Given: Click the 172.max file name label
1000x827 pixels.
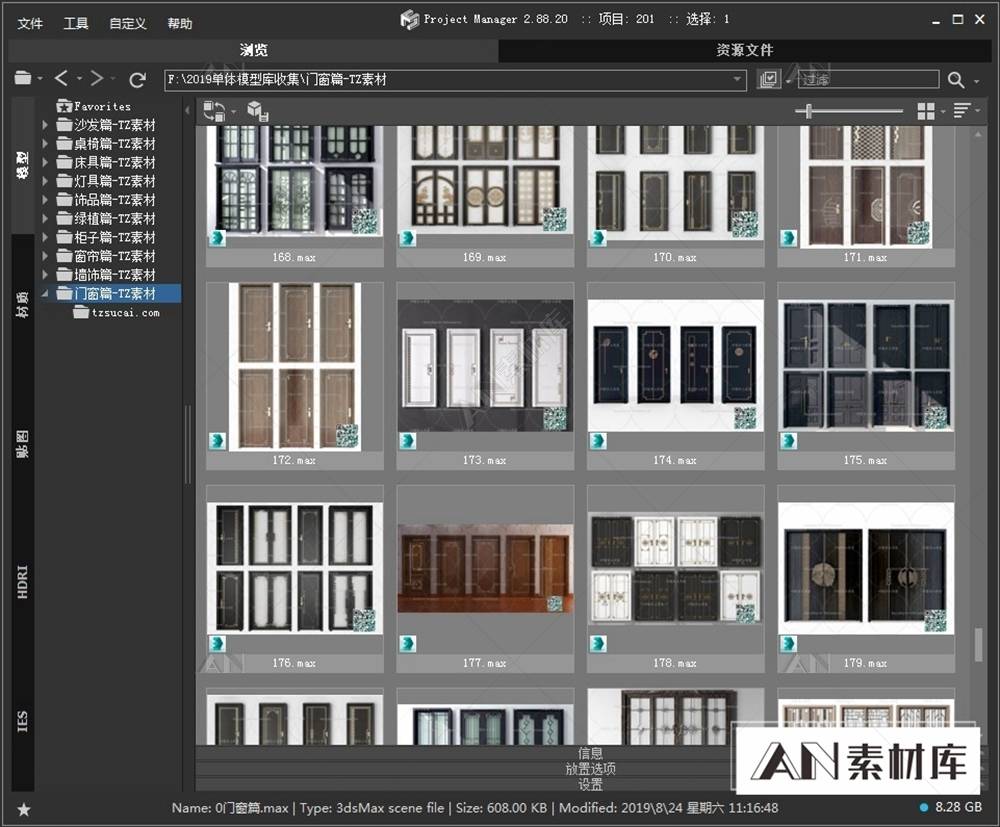Looking at the screenshot, I should pyautogui.click(x=294, y=460).
